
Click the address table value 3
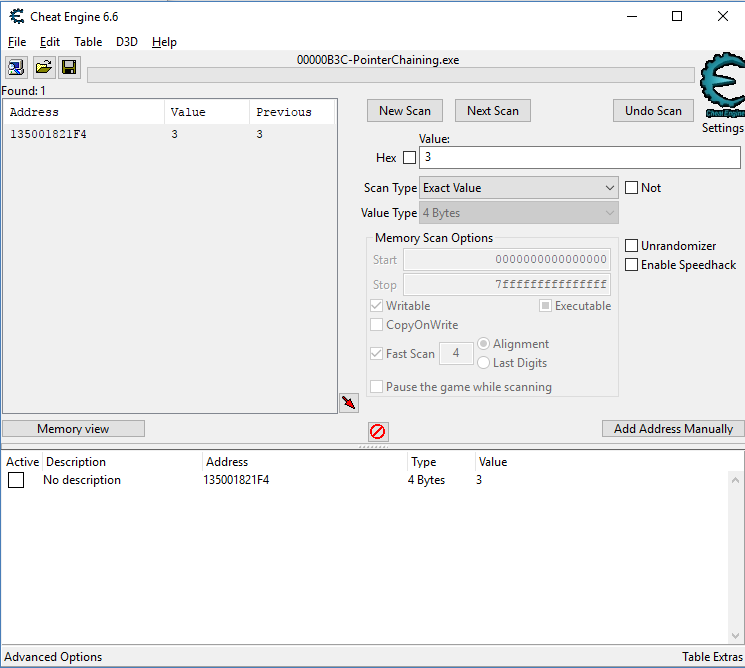click(479, 480)
